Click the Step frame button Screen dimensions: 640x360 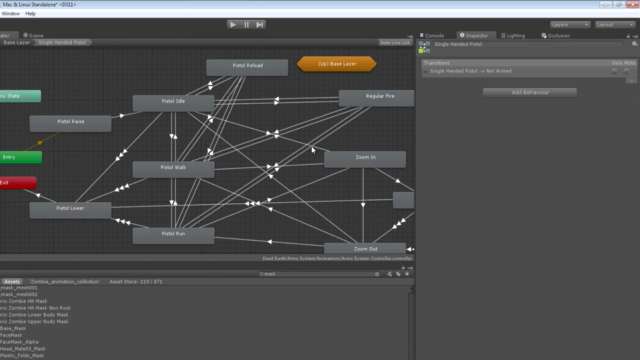[260, 24]
